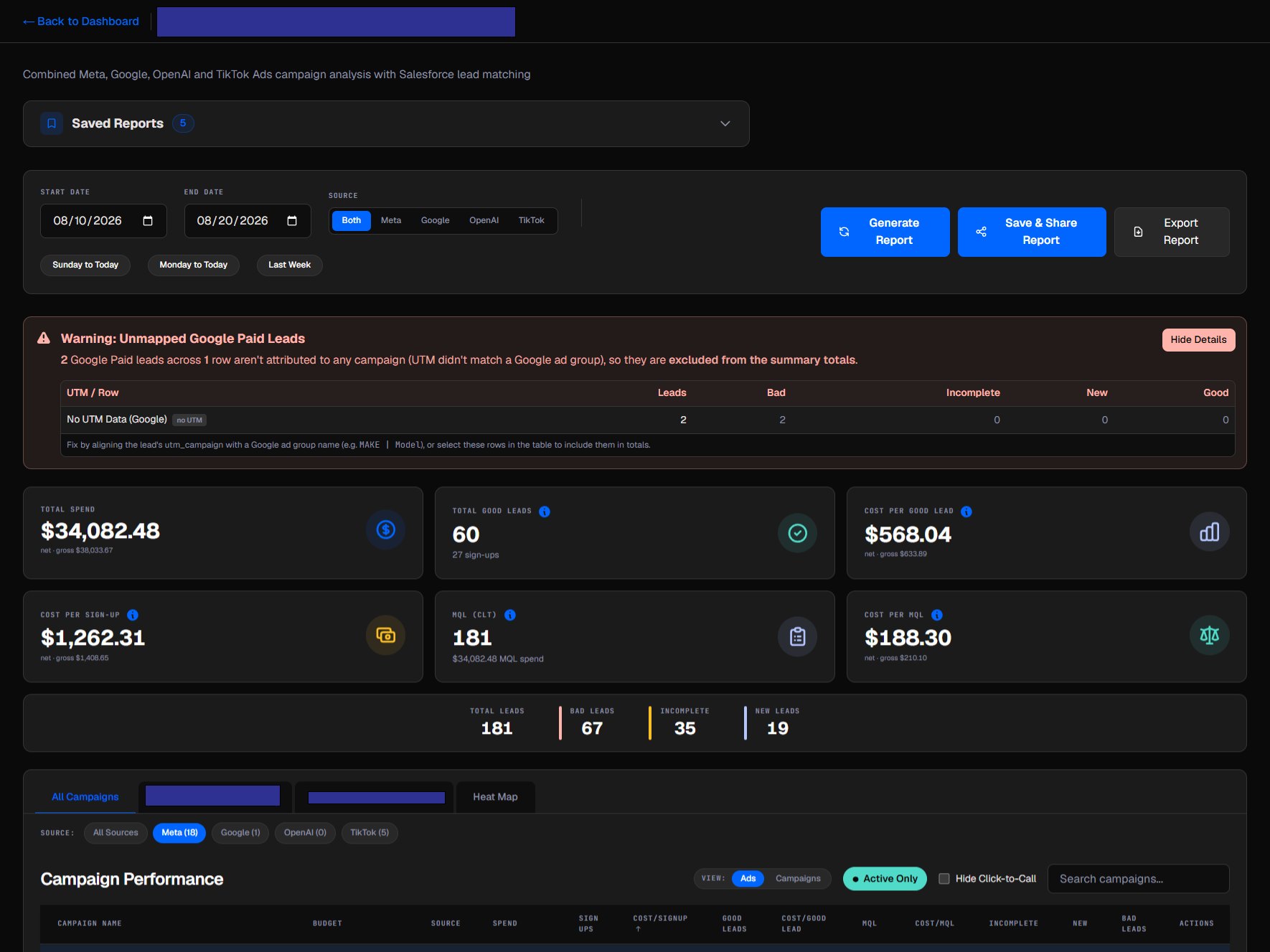Toggle the Active Only filter

click(x=885, y=879)
